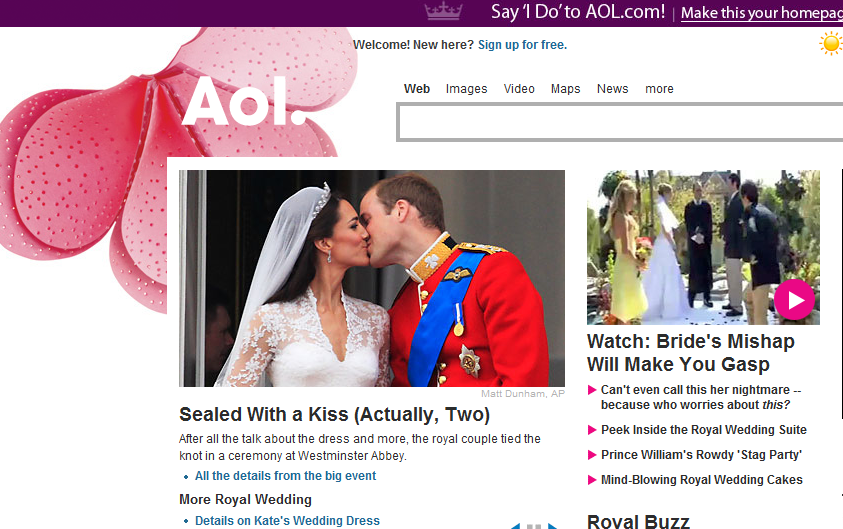Switch to the Images search tab
The height and width of the screenshot is (529, 843).
click(466, 89)
